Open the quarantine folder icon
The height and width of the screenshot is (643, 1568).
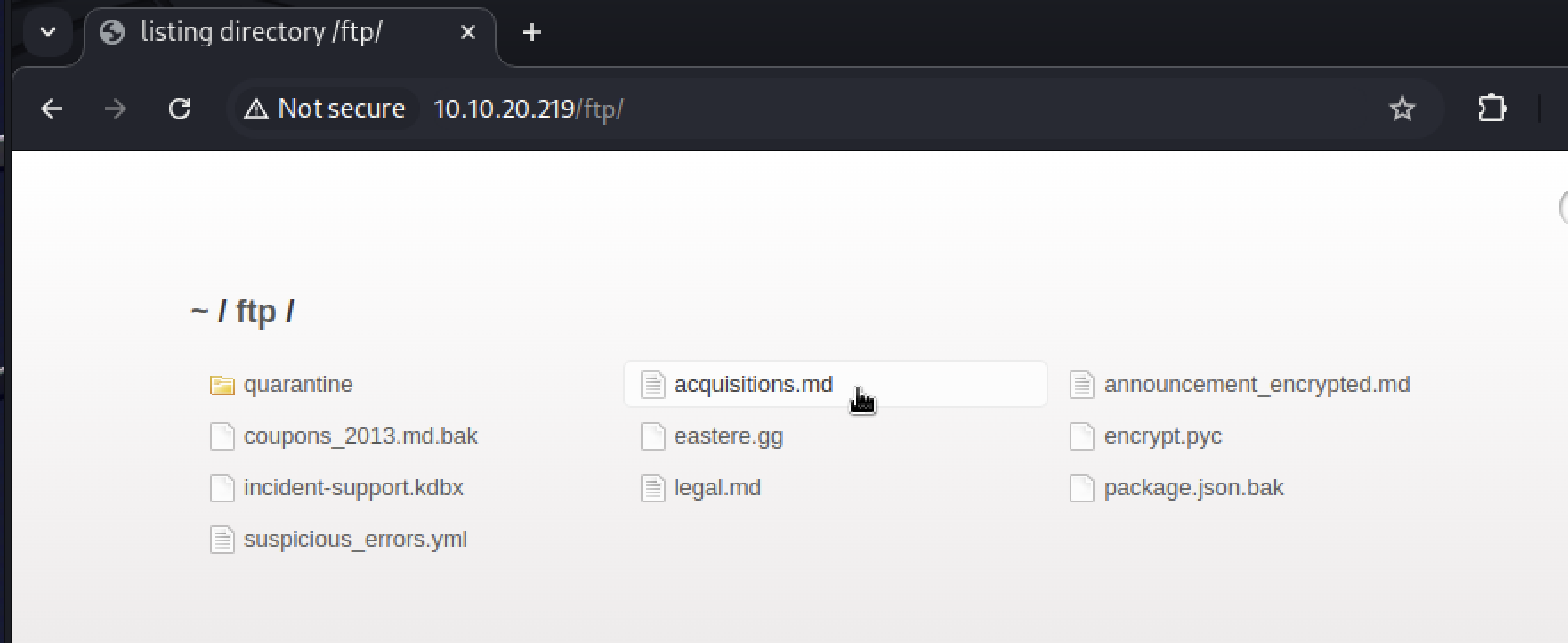(222, 385)
